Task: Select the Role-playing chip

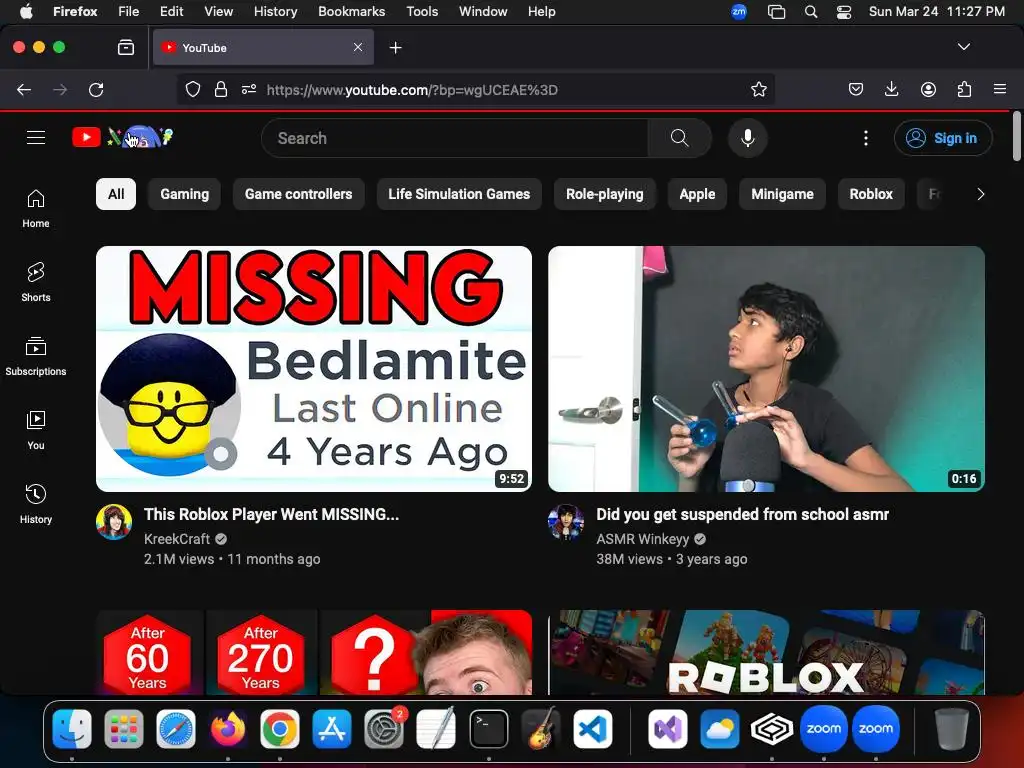Action: click(605, 194)
